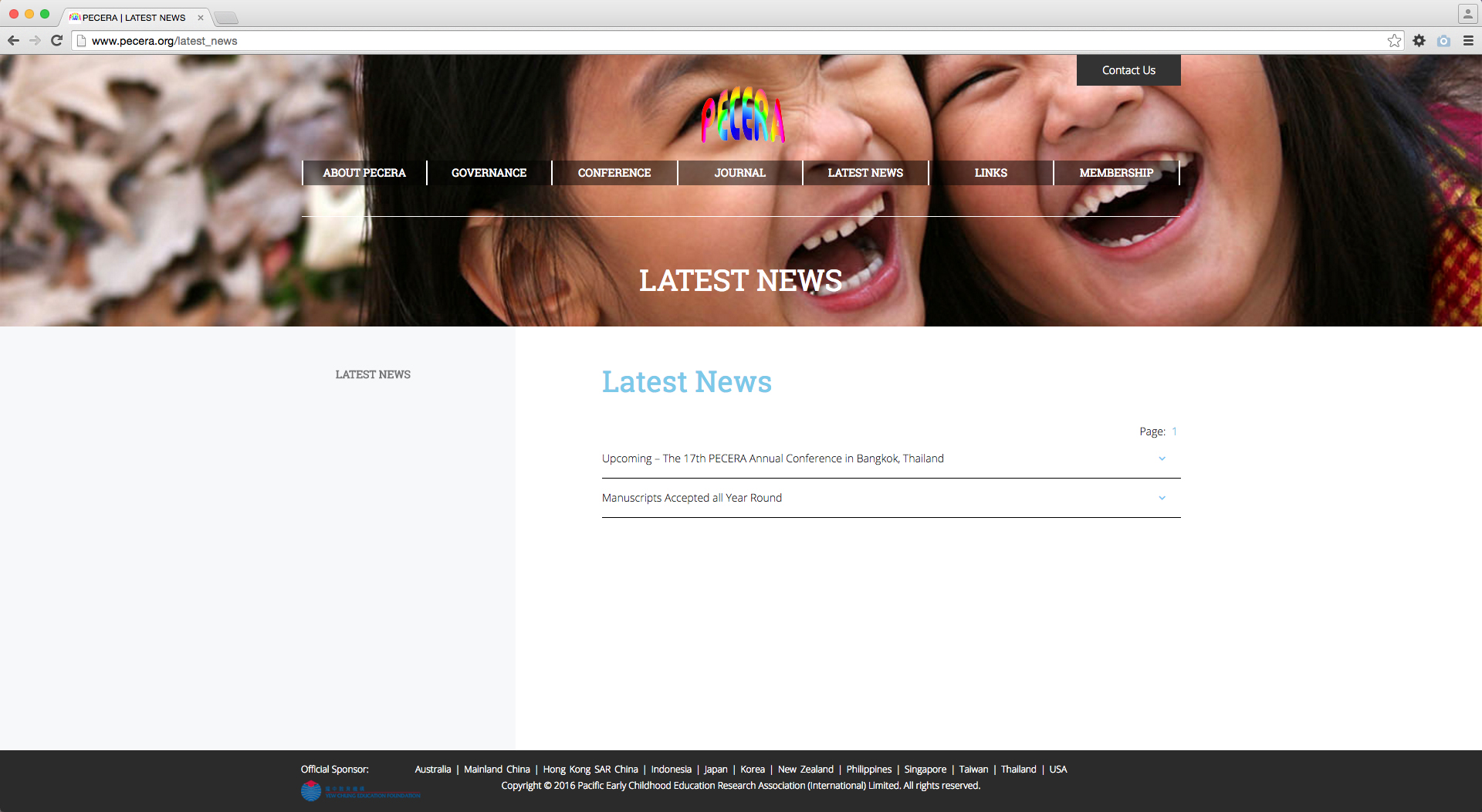Open Chrome hamburger menu
1482x812 pixels.
coord(1468,41)
